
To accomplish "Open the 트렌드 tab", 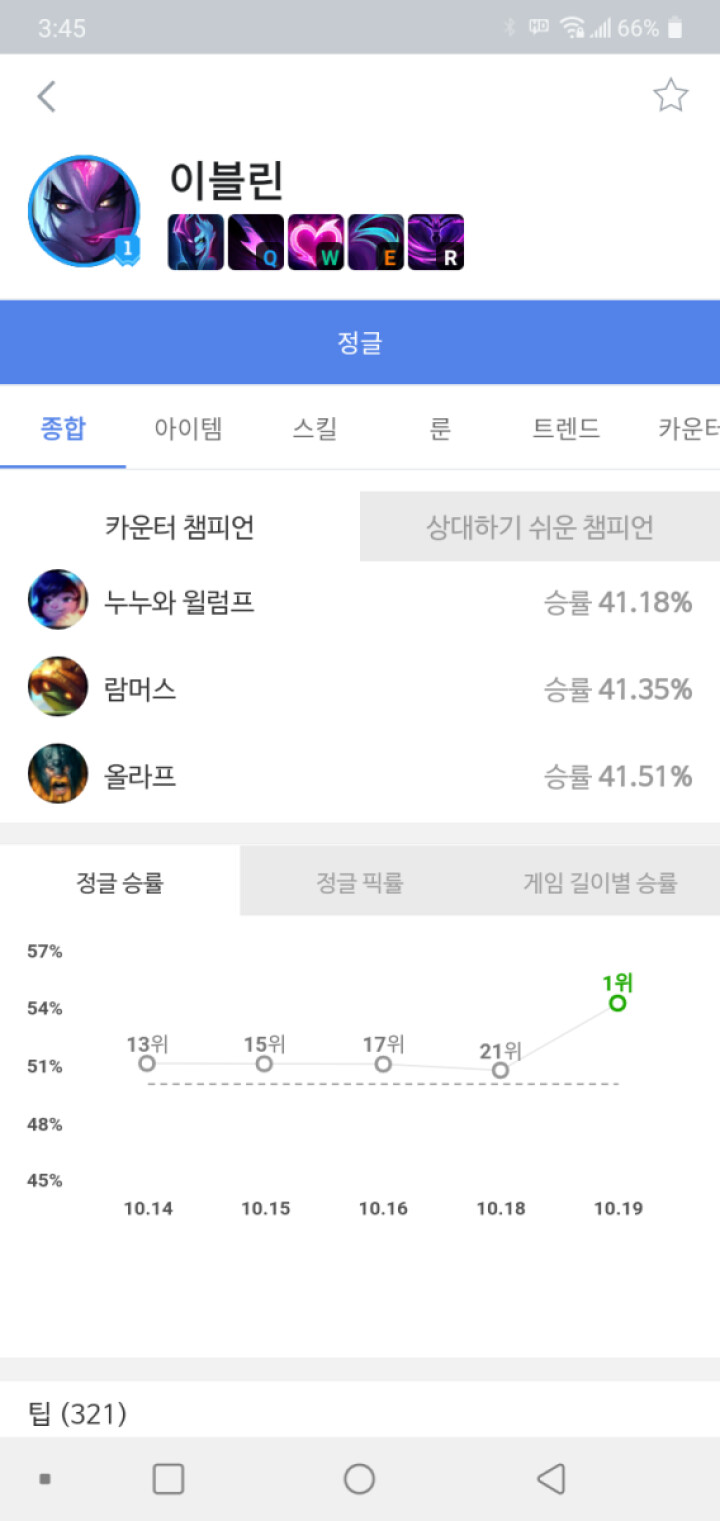I will (566, 429).
